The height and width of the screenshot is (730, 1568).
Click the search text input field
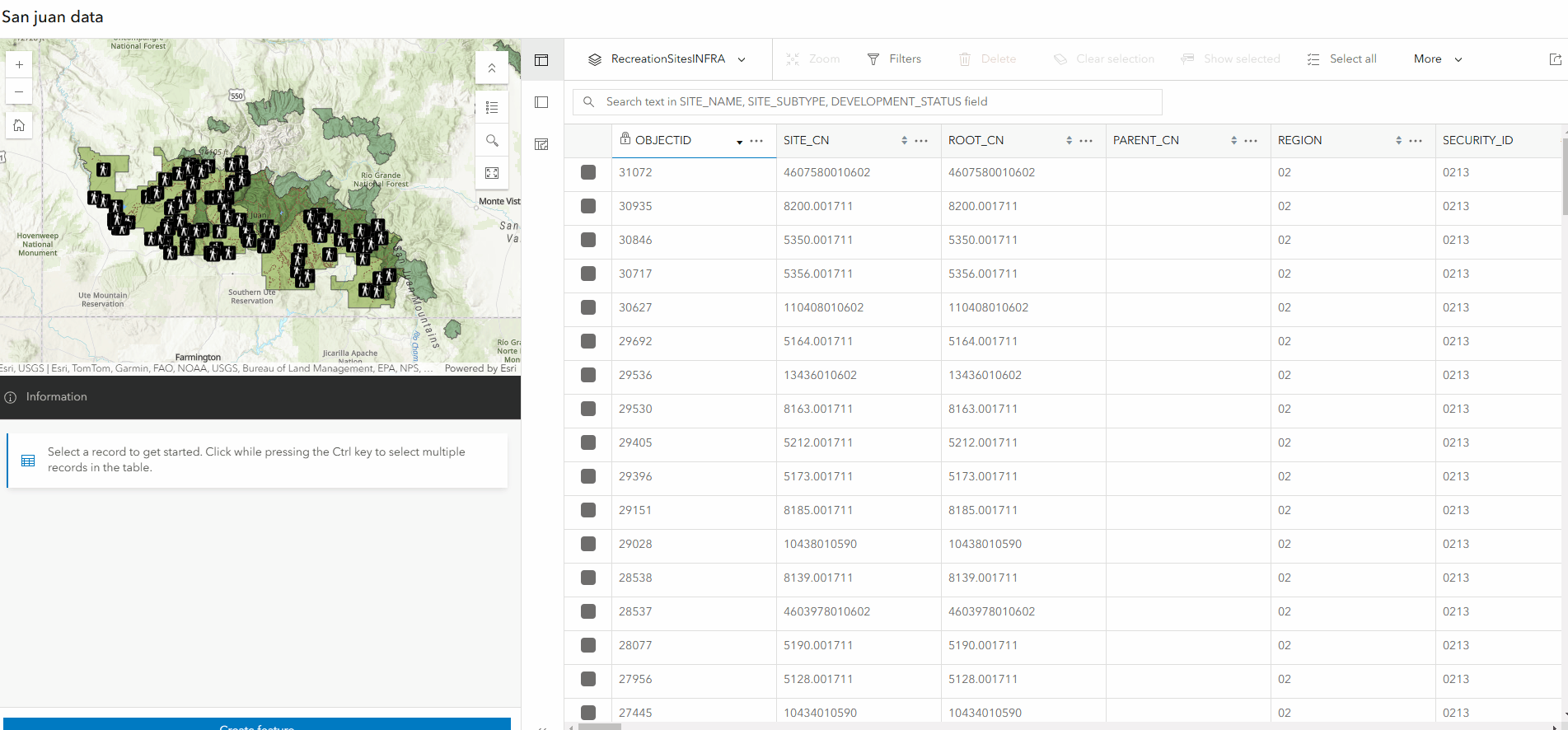click(x=868, y=102)
